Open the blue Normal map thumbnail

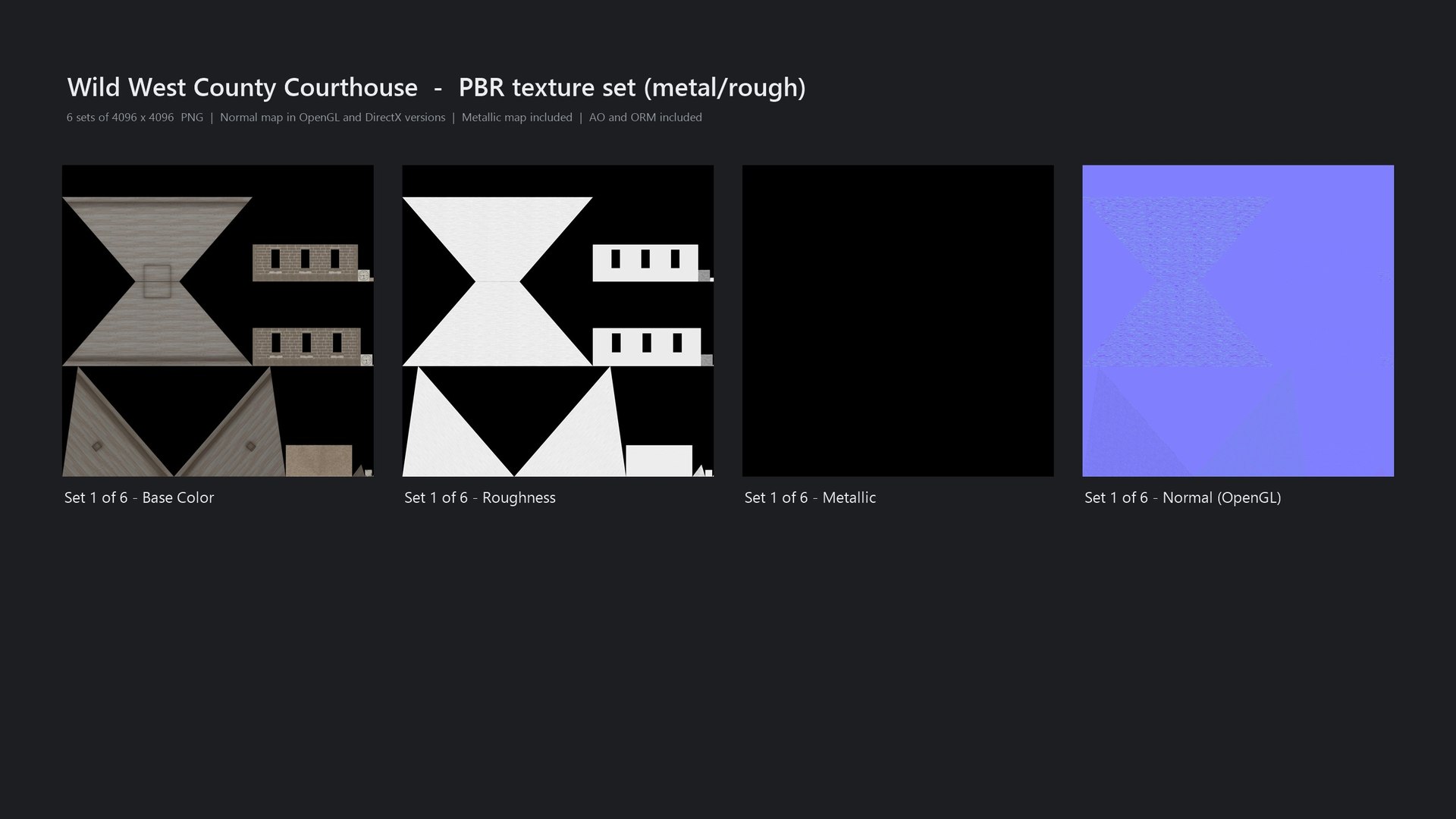[1238, 321]
